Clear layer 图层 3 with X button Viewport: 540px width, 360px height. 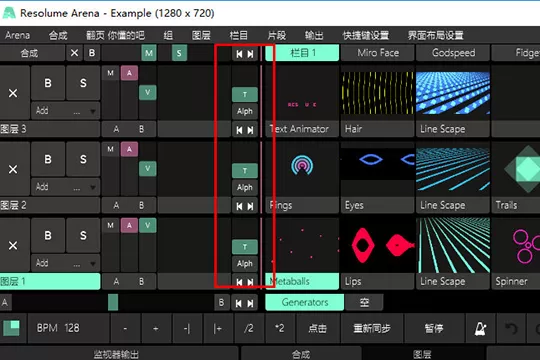point(13,93)
